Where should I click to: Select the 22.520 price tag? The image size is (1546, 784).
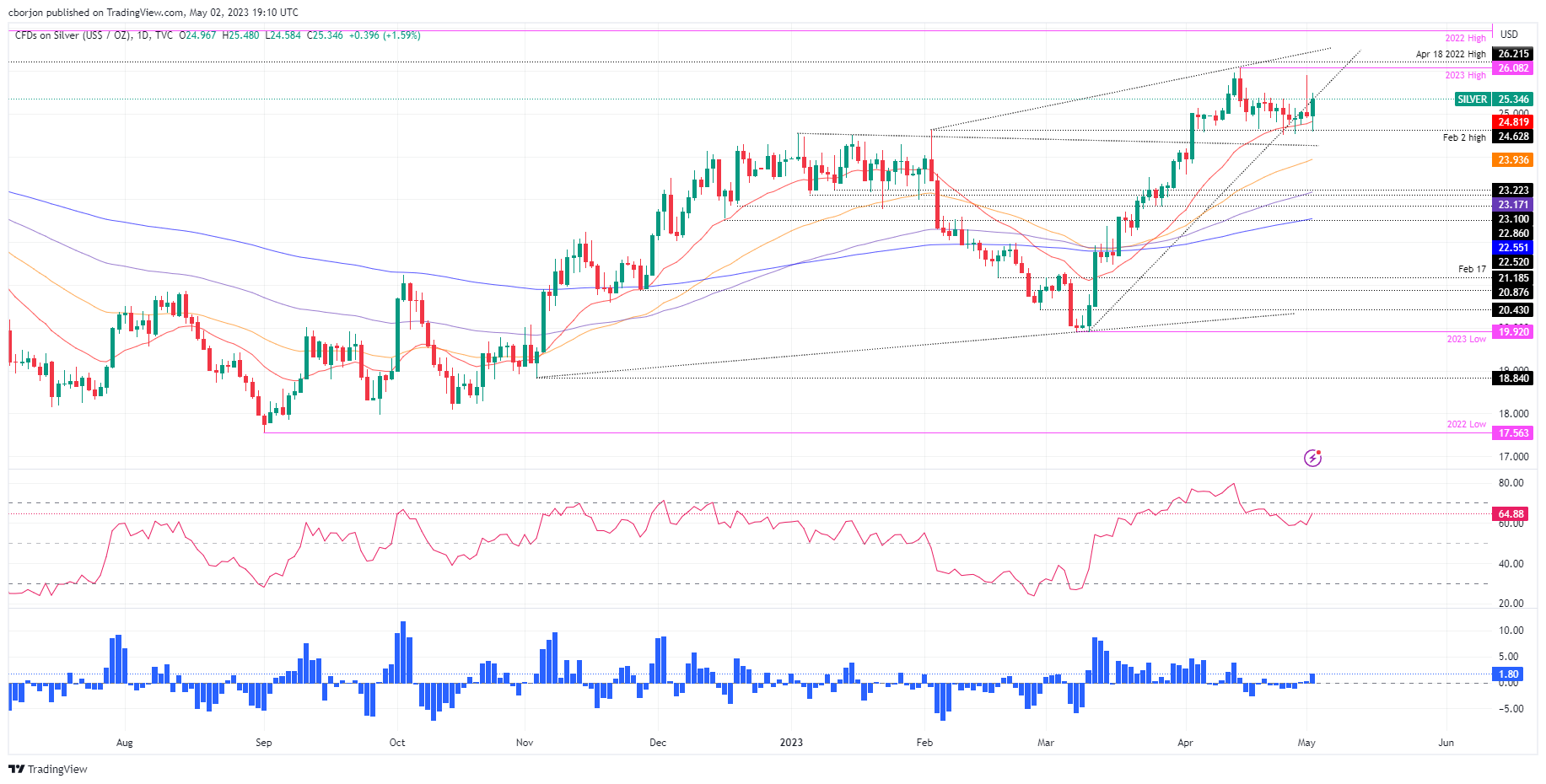[1514, 262]
